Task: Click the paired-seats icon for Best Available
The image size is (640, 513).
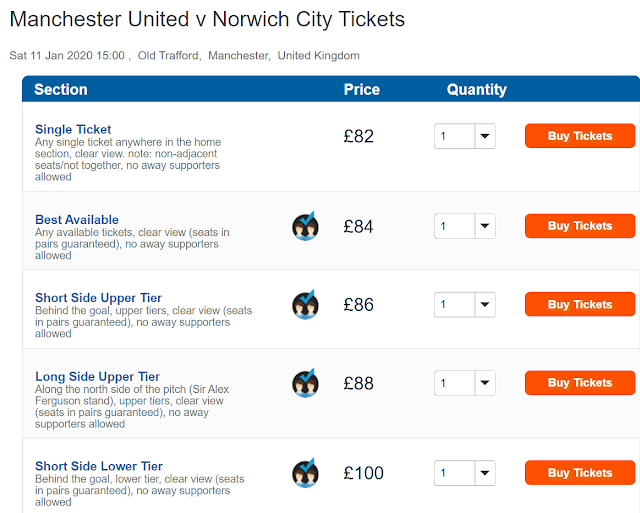Action: coord(305,226)
